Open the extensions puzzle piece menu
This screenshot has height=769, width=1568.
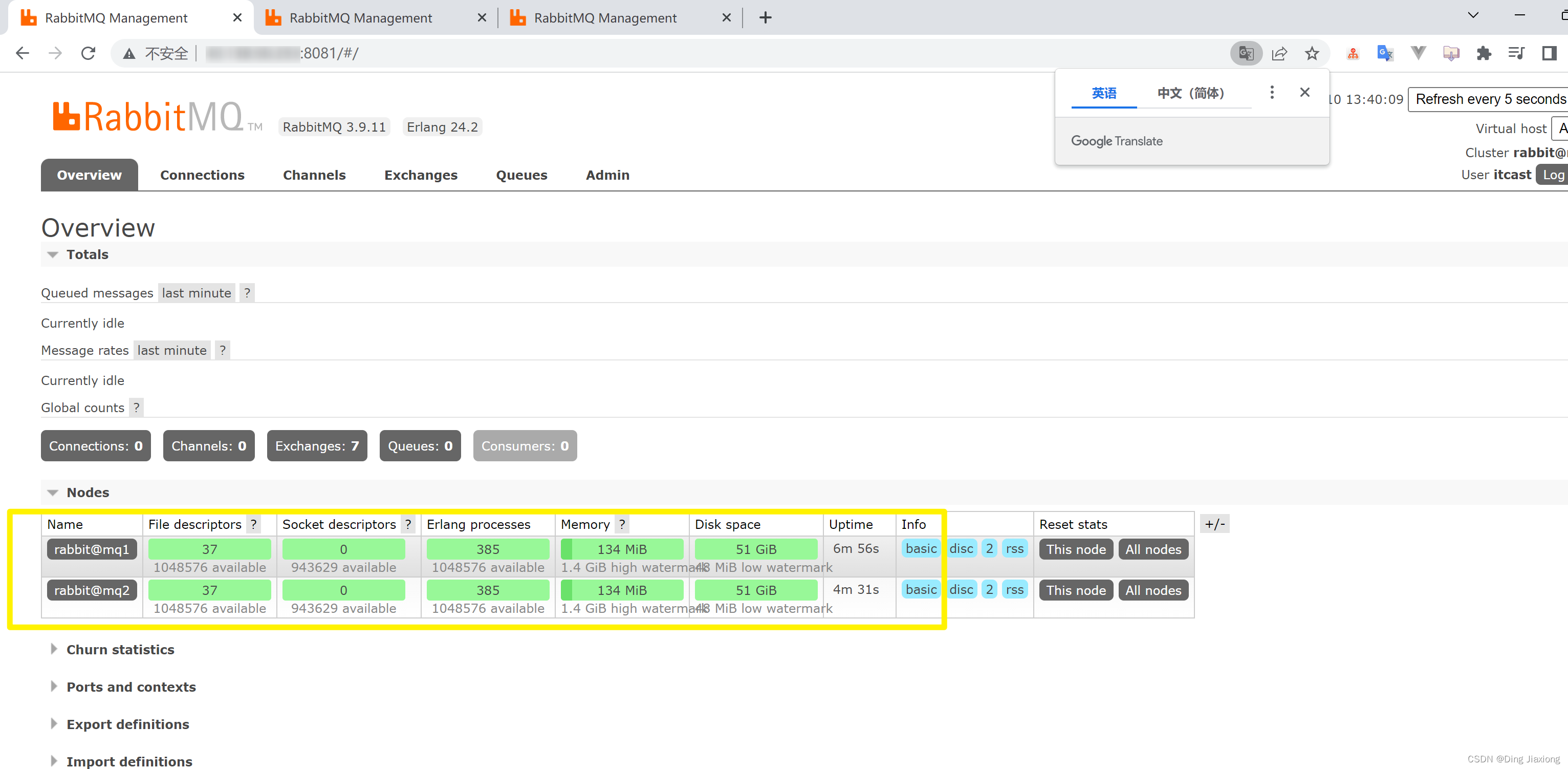click(x=1484, y=54)
